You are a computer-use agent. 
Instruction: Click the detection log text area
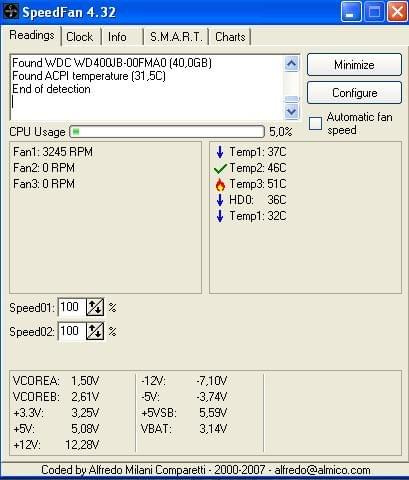point(147,87)
